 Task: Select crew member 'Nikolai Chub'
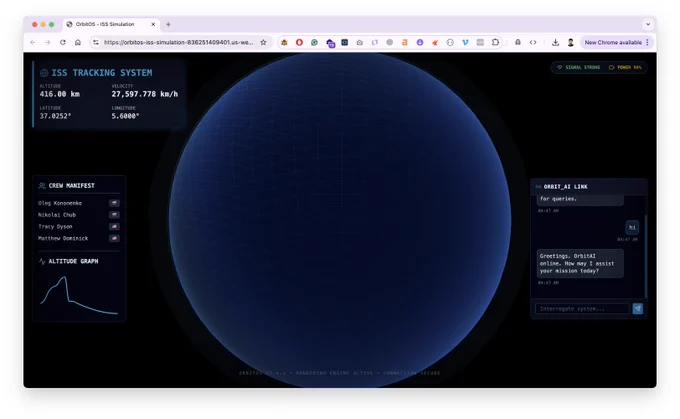coord(57,215)
